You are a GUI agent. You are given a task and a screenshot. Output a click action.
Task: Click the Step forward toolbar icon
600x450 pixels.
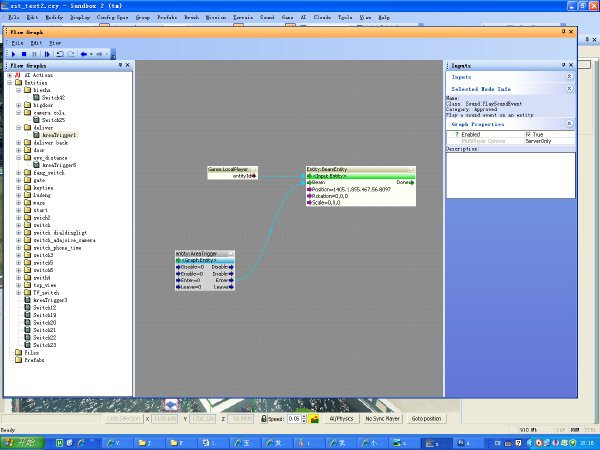pyautogui.click(x=47, y=54)
